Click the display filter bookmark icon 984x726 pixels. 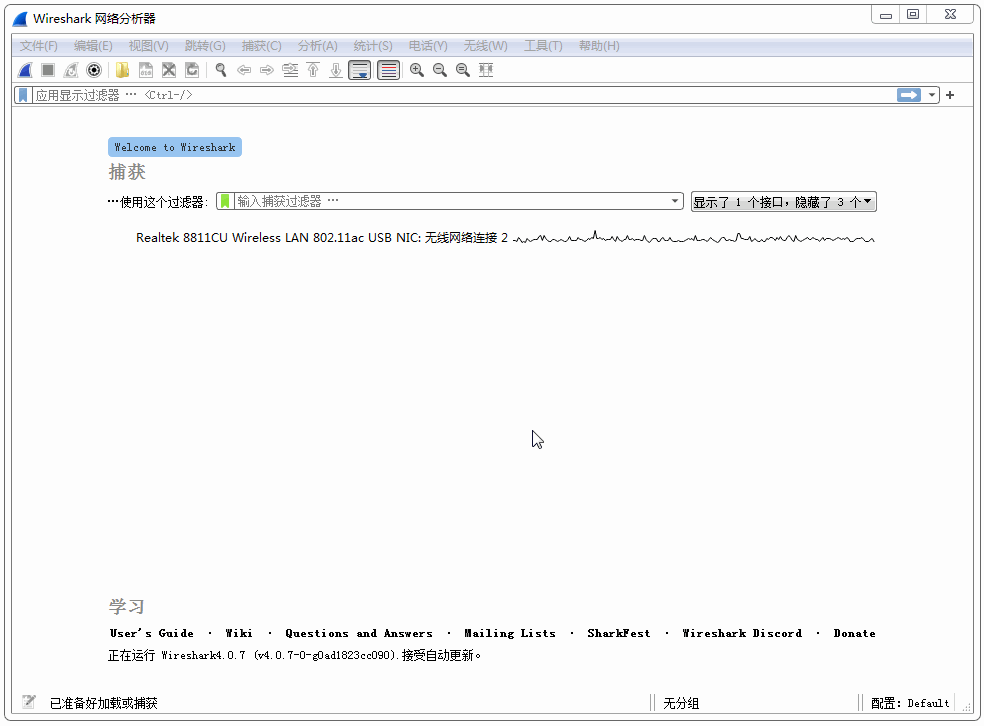[x=23, y=95]
